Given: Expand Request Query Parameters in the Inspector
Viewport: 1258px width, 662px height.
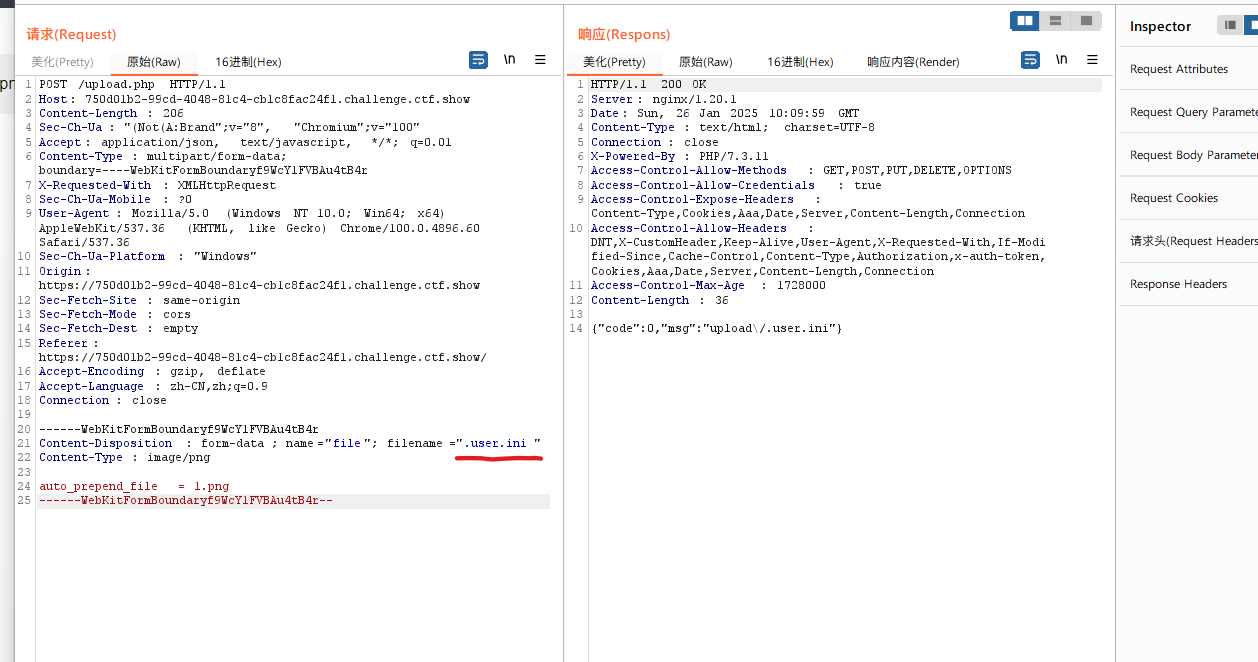Looking at the screenshot, I should (x=1188, y=112).
